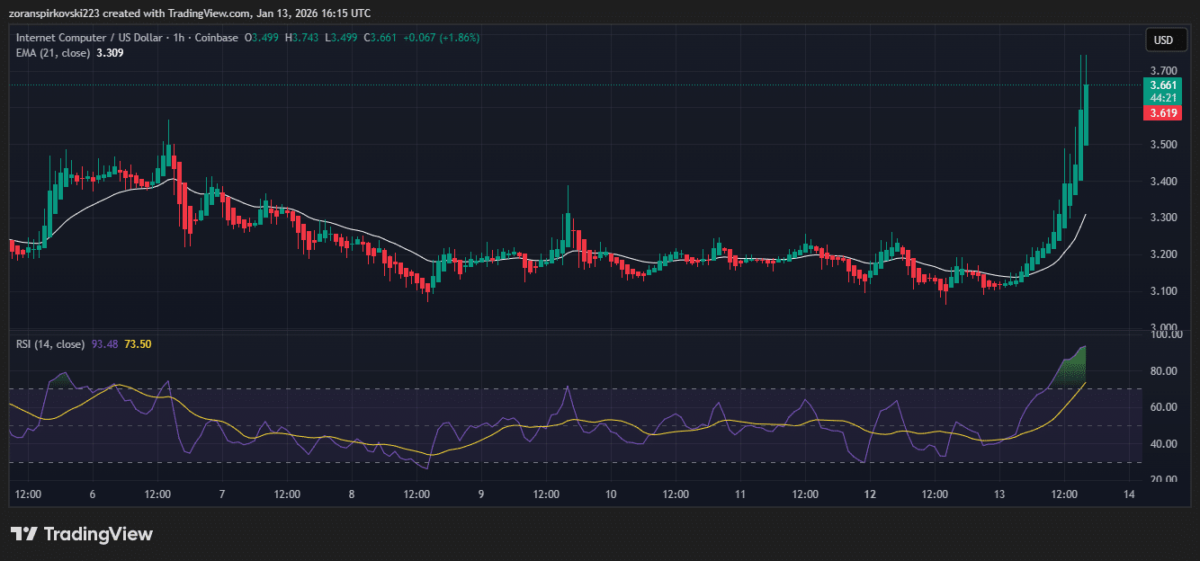Click the EMA value 3.309
The image size is (1200, 561).
coord(109,55)
